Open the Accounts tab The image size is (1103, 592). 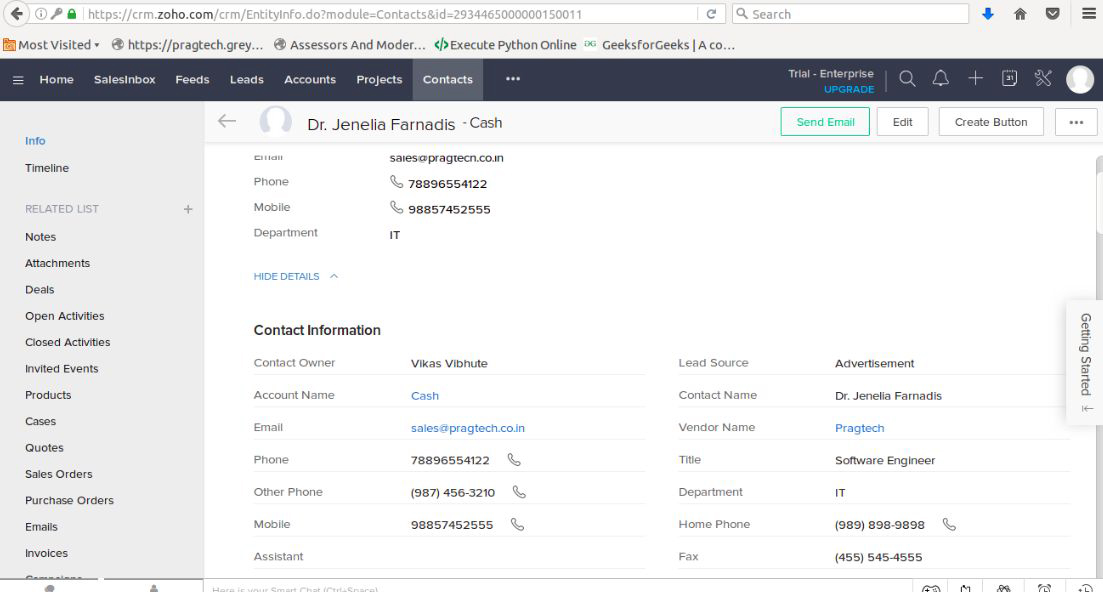[x=310, y=79]
